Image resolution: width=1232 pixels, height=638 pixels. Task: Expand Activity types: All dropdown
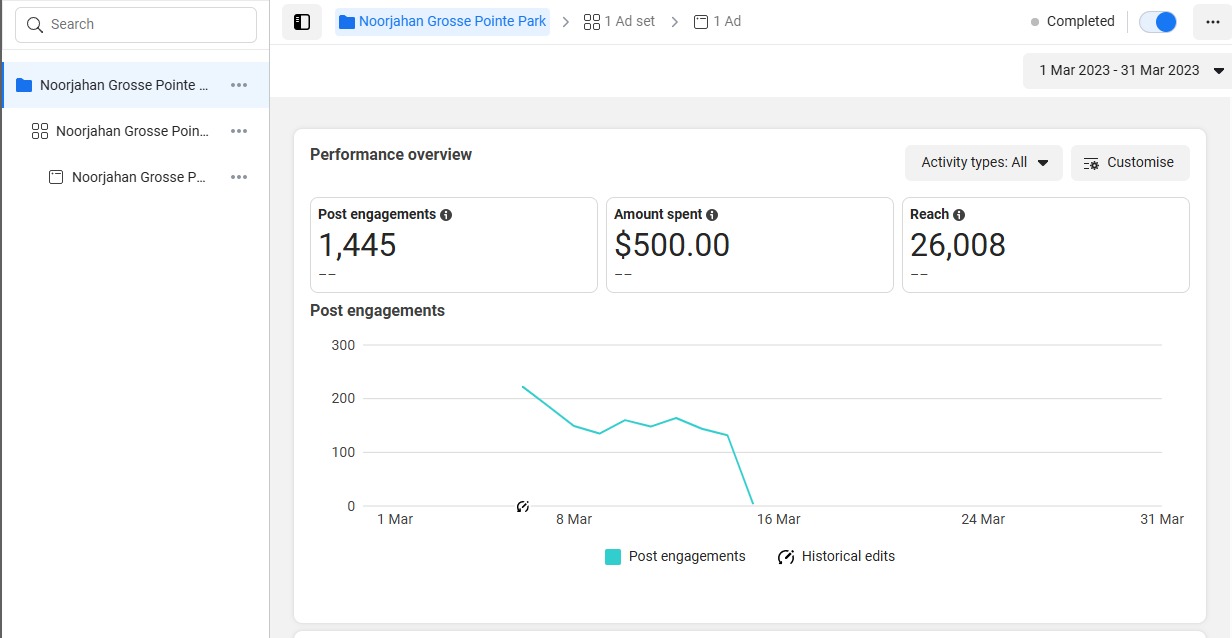coord(983,163)
